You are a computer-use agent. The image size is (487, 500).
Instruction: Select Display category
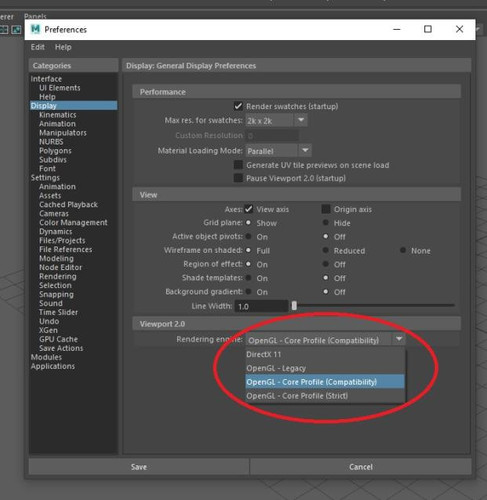click(73, 106)
